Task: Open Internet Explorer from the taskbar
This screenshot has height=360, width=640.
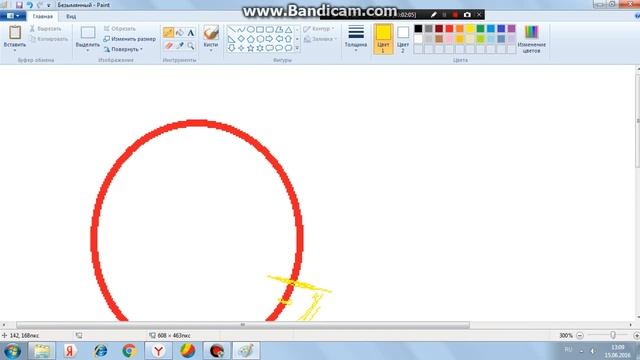Action: [100, 351]
